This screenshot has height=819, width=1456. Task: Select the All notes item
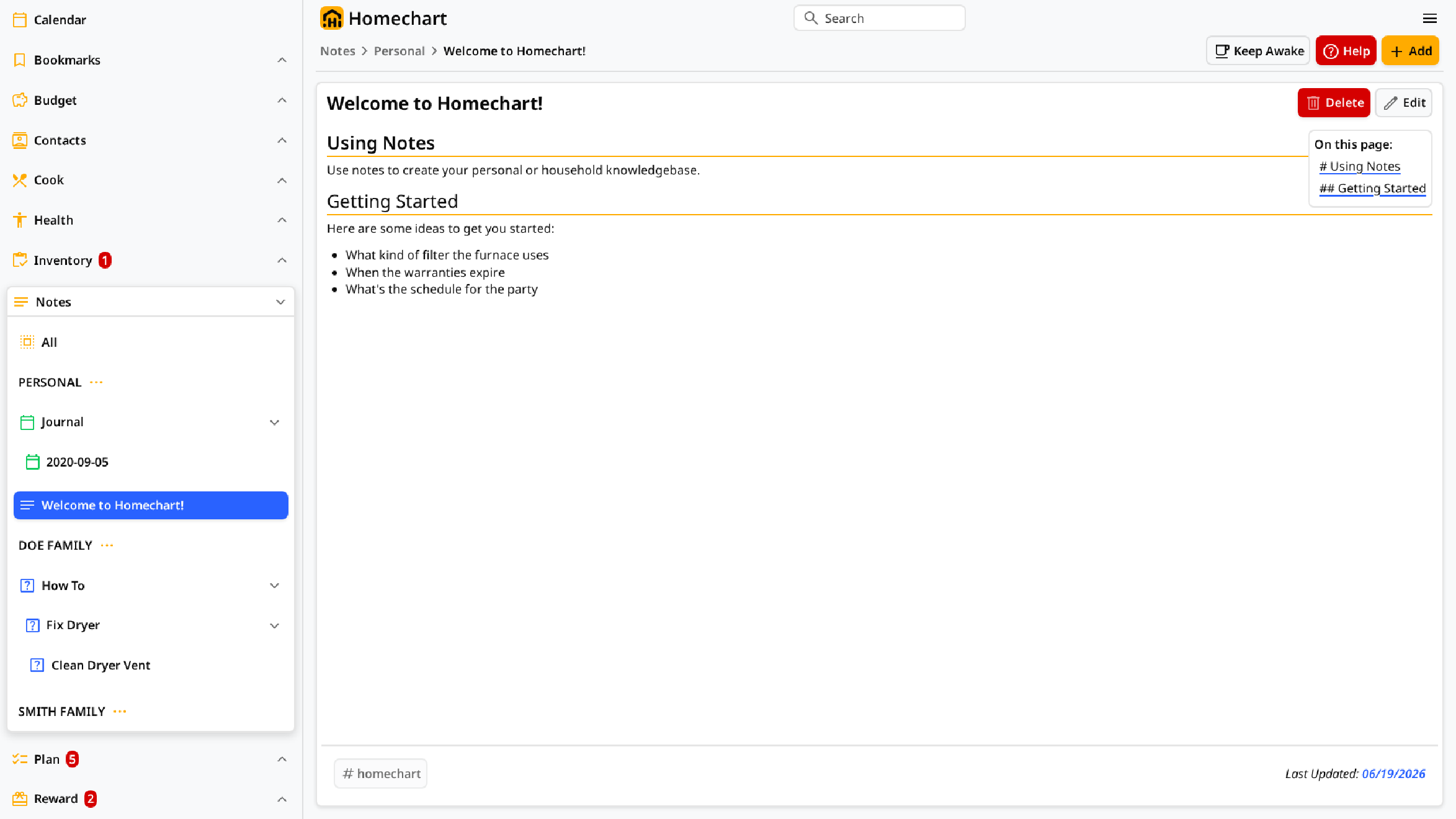[151, 342]
